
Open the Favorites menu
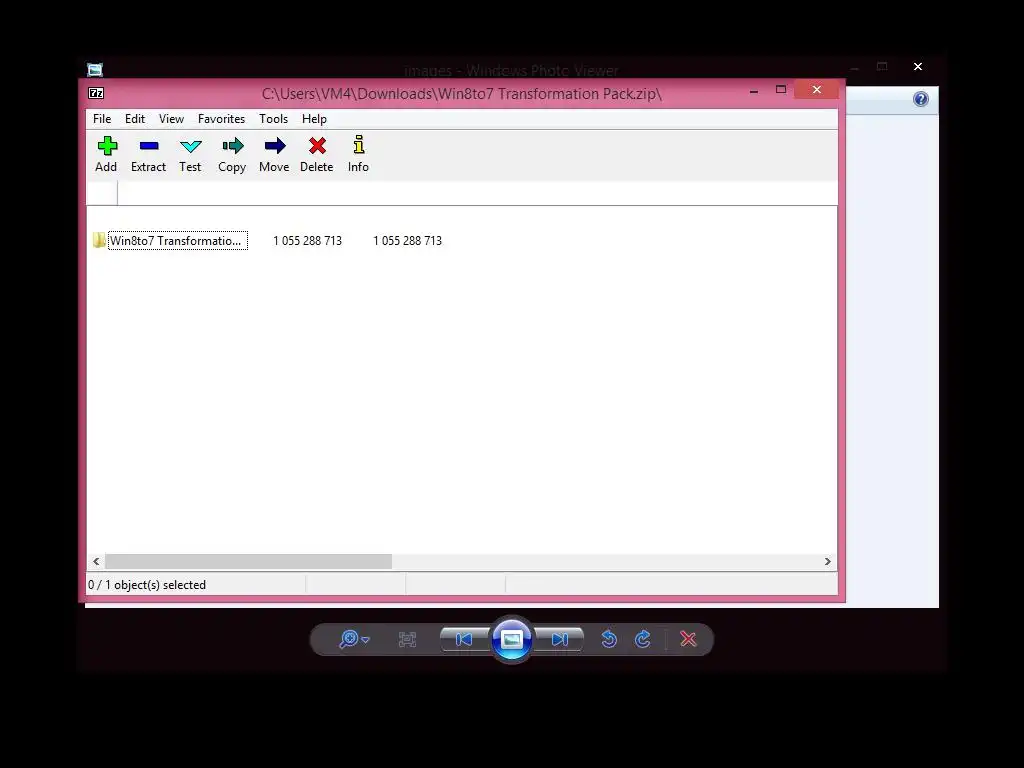pyautogui.click(x=221, y=119)
